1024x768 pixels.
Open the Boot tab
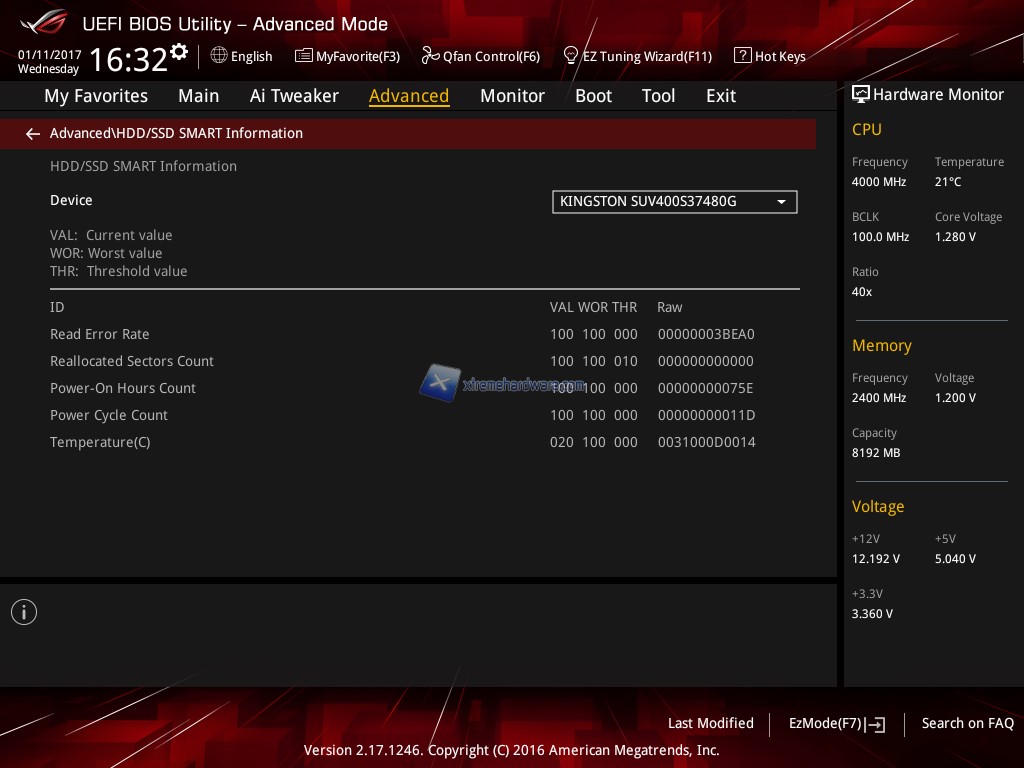[x=593, y=96]
